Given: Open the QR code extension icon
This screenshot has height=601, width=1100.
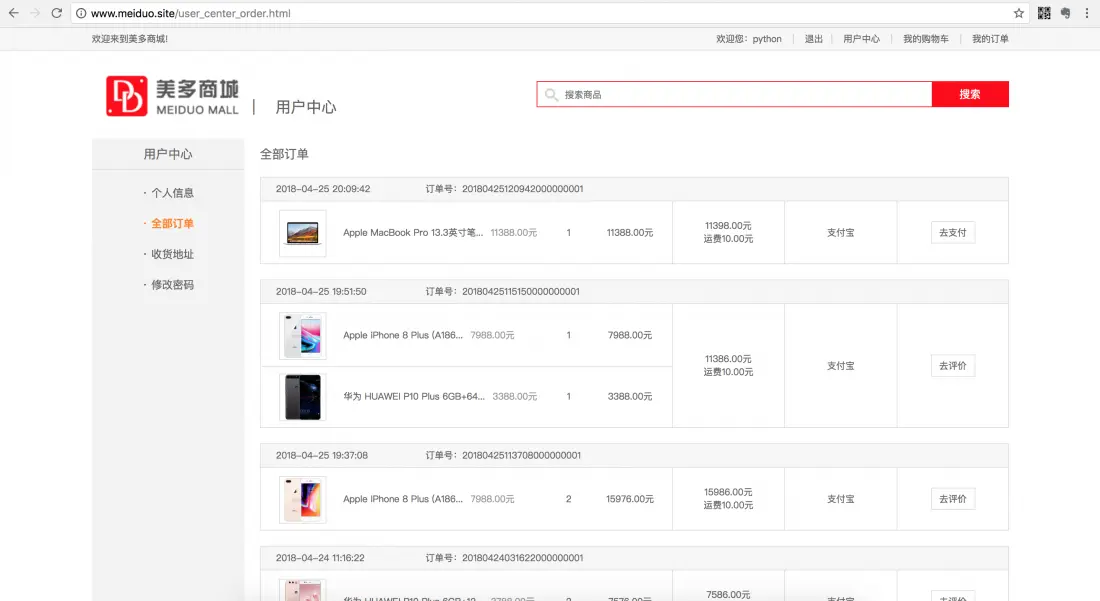Looking at the screenshot, I should [1044, 13].
